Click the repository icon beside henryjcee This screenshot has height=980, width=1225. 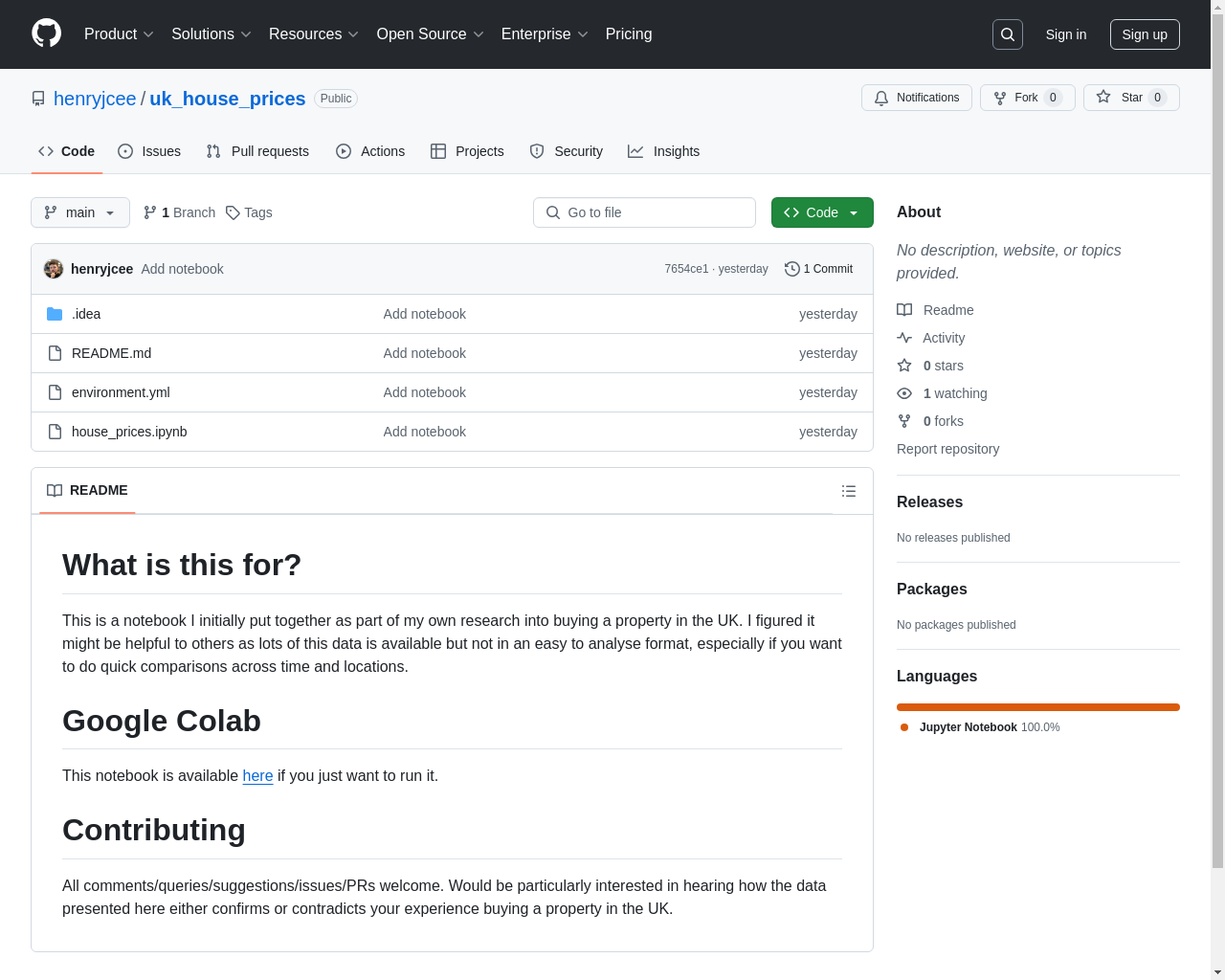(x=38, y=99)
